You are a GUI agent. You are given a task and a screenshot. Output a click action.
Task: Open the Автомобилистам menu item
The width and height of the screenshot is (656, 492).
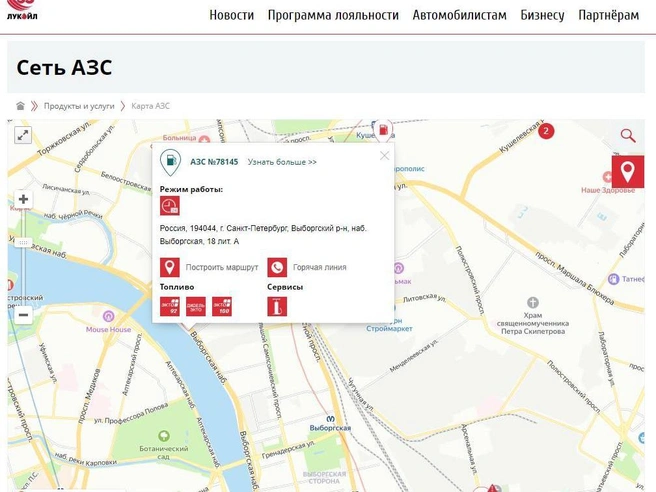point(459,15)
